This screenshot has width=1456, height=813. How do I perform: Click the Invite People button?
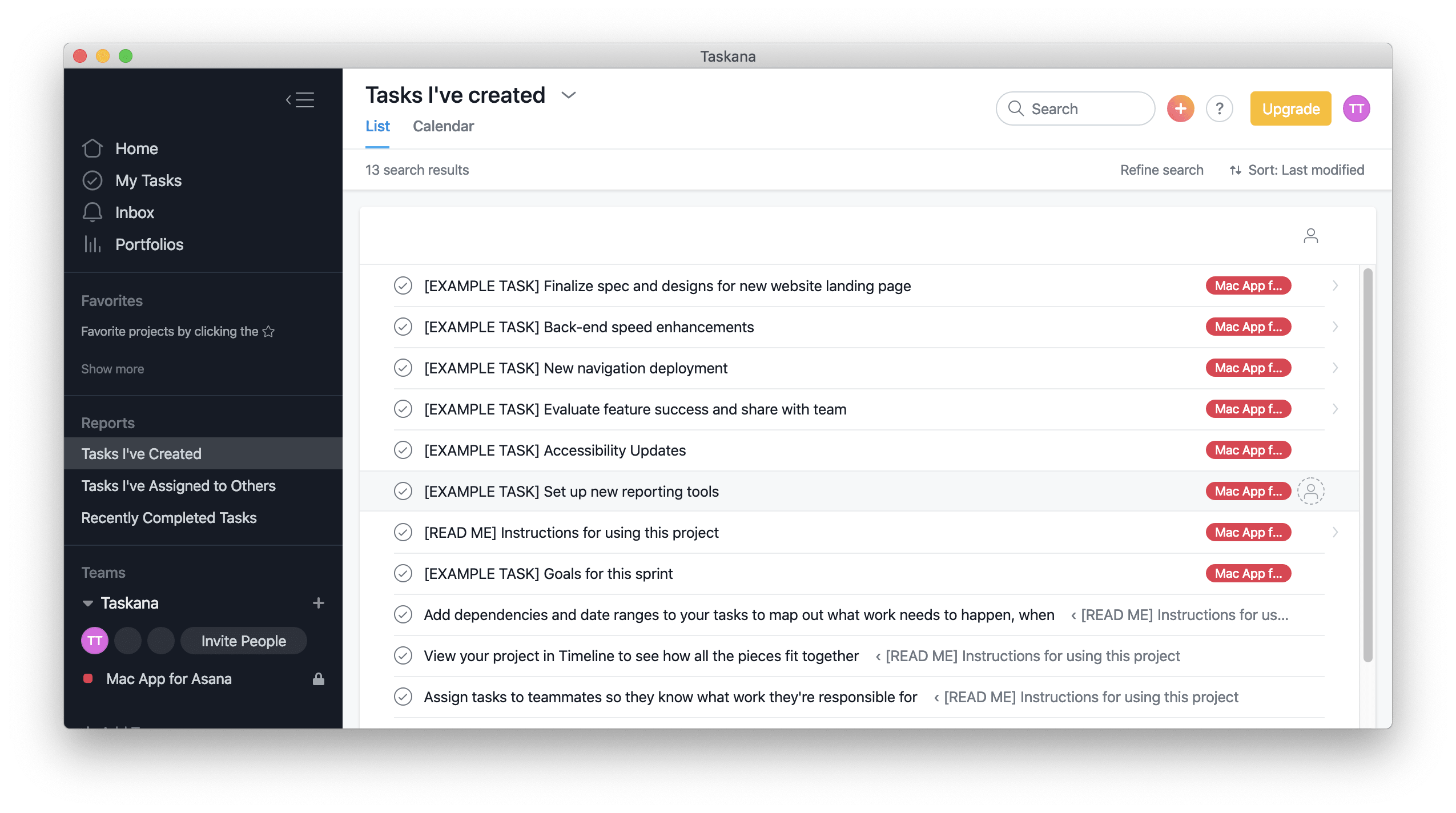tap(244, 641)
